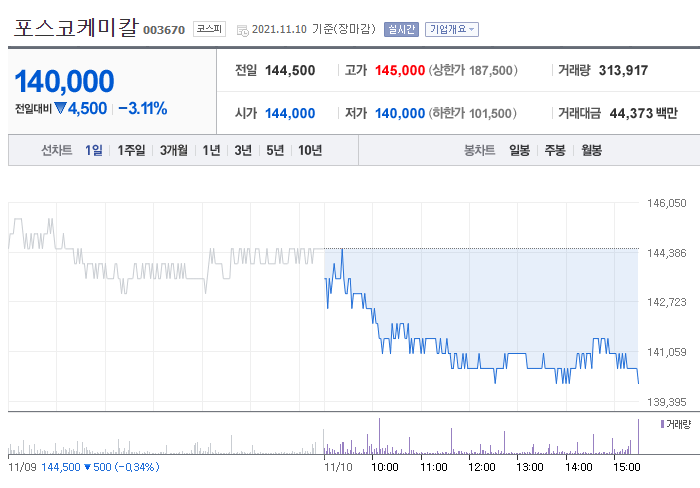Switch to 일봉 candle chart
The image size is (700, 488).
519,150
